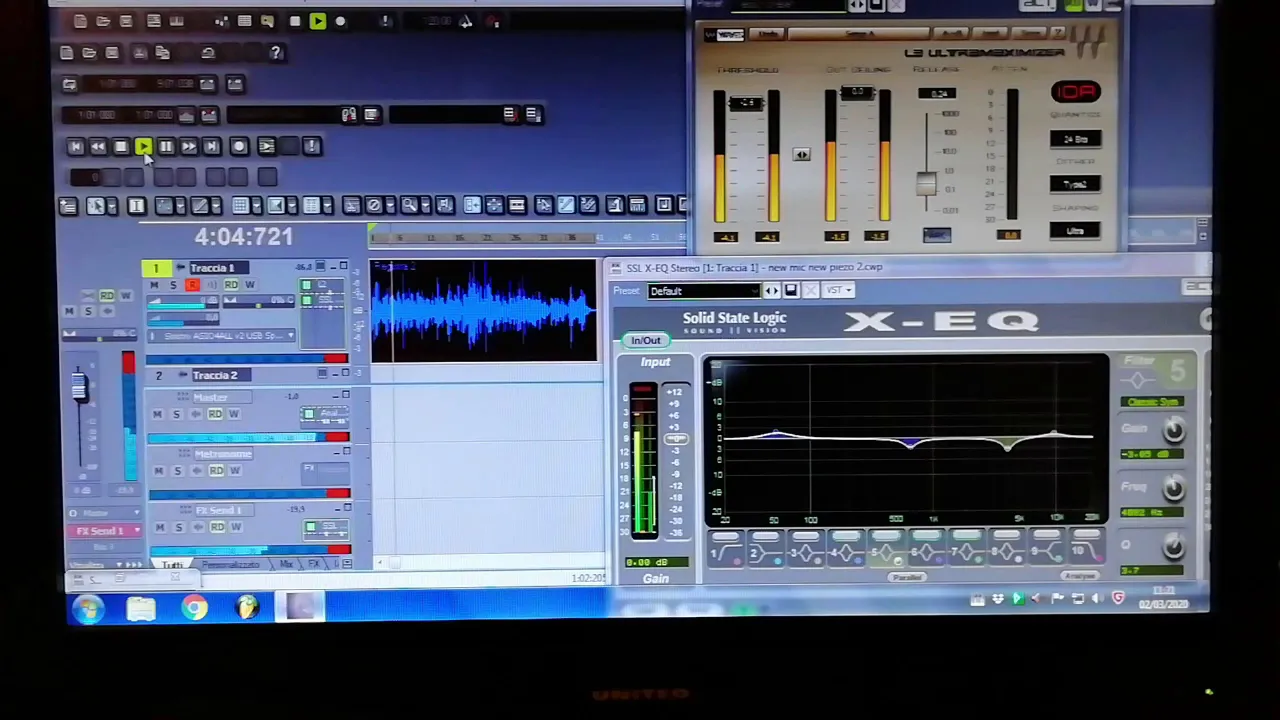Screen dimensions: 1280x720
Task: Click the IDR logo in L3
Action: click(1076, 93)
